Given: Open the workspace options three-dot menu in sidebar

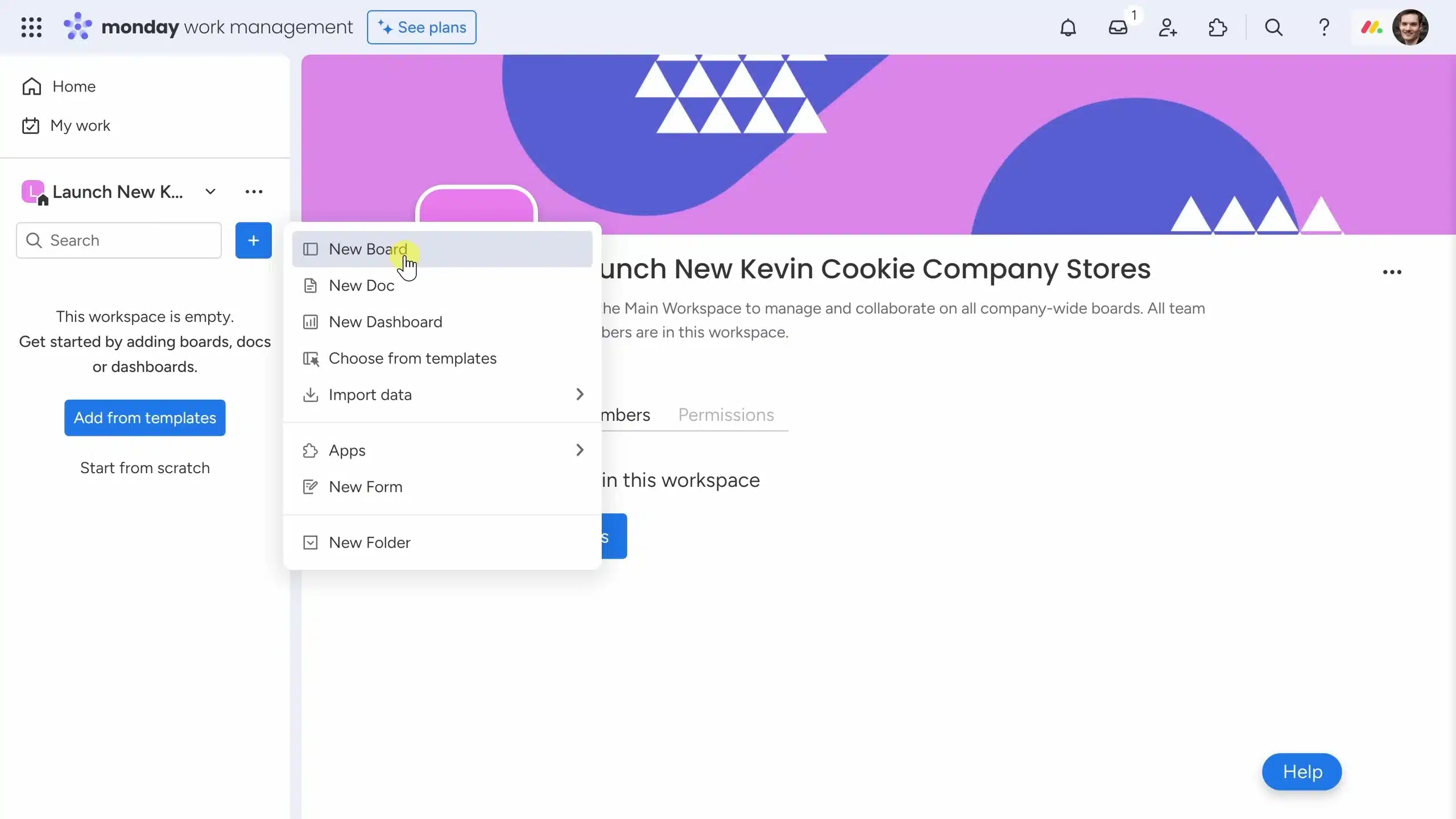Looking at the screenshot, I should (254, 192).
